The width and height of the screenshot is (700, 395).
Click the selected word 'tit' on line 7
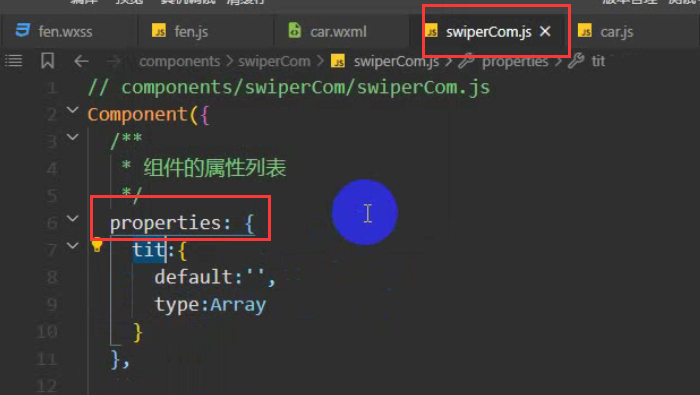[149, 250]
